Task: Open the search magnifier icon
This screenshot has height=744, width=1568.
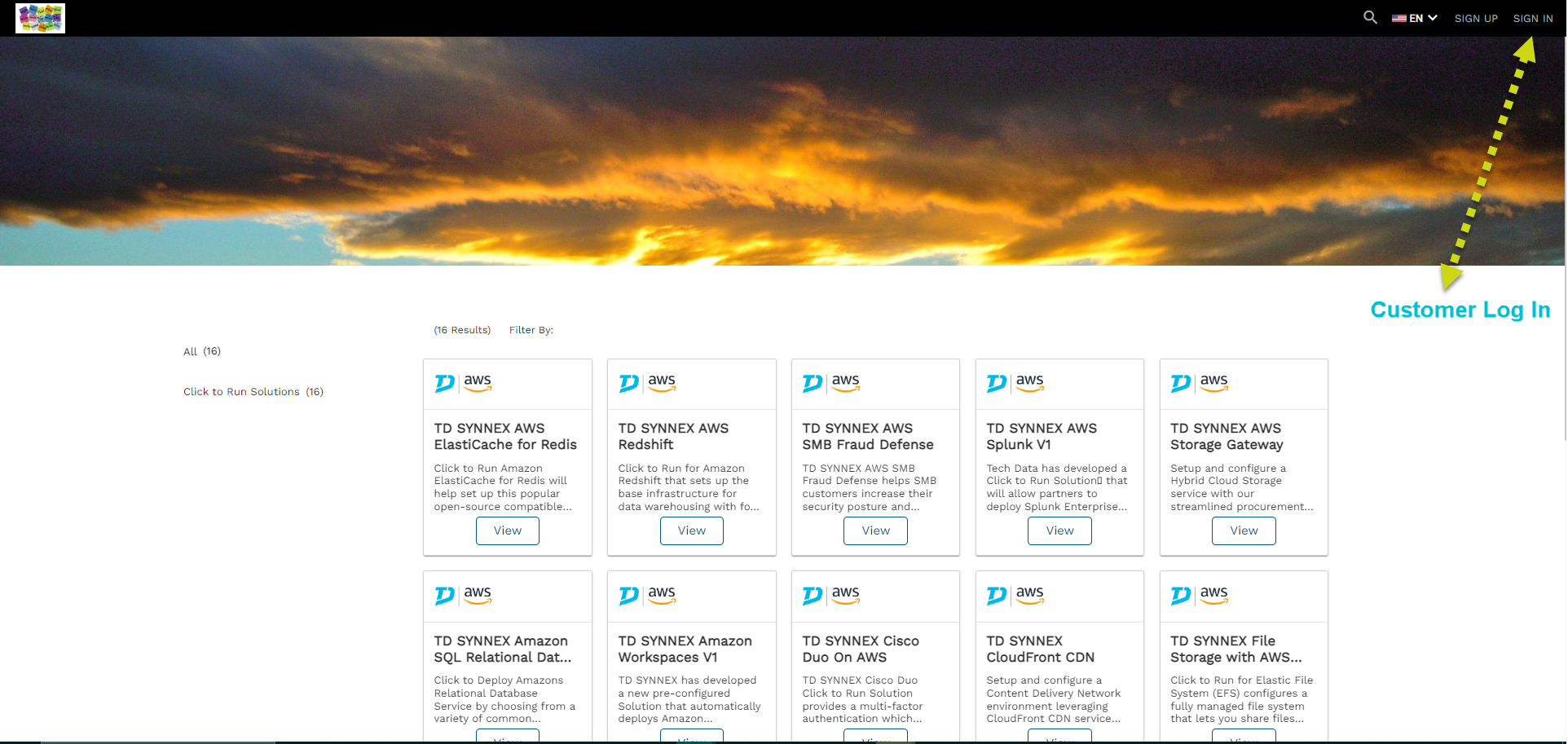Action: (x=1370, y=17)
